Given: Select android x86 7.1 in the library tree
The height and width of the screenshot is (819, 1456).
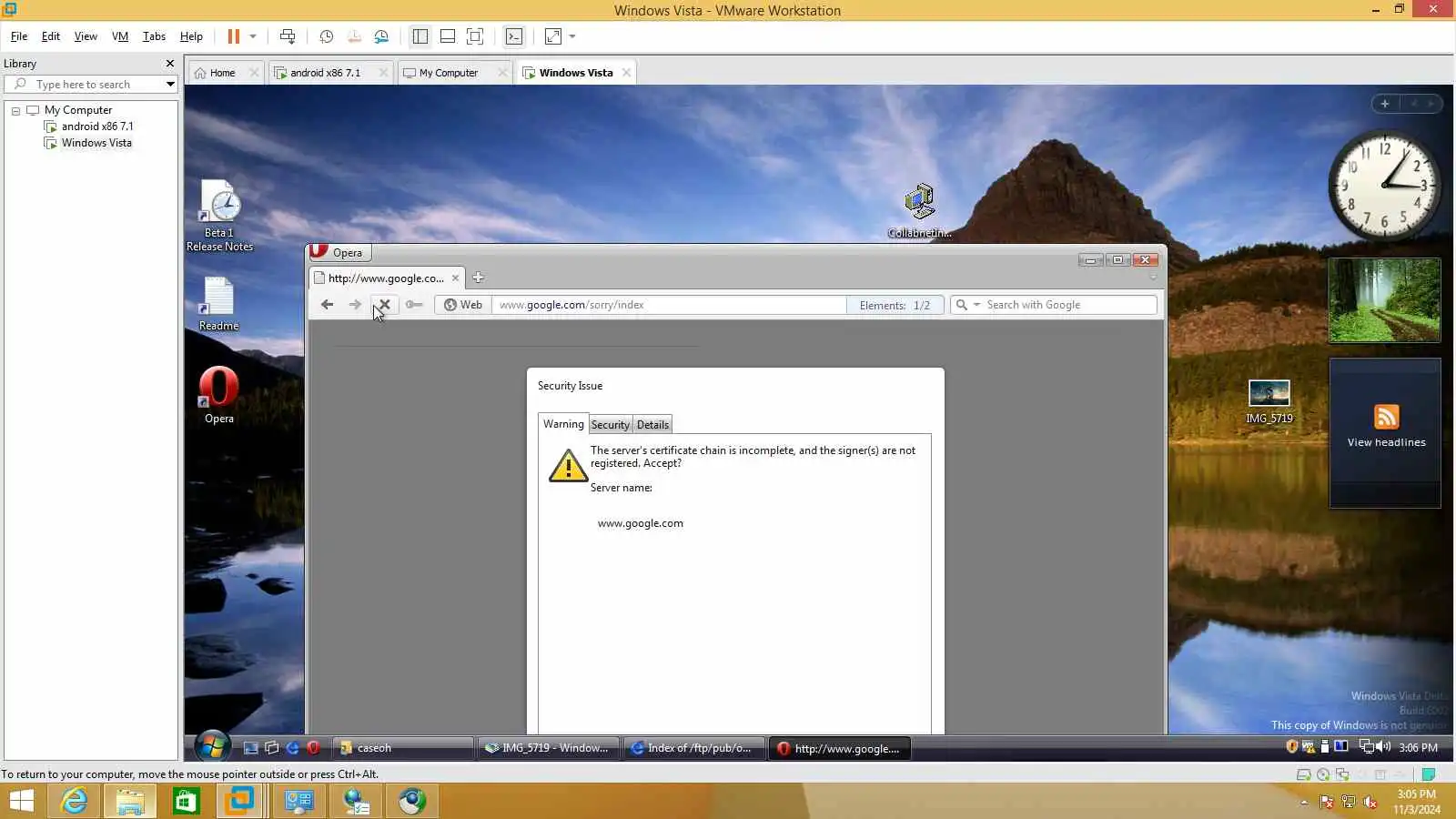Looking at the screenshot, I should click(96, 126).
